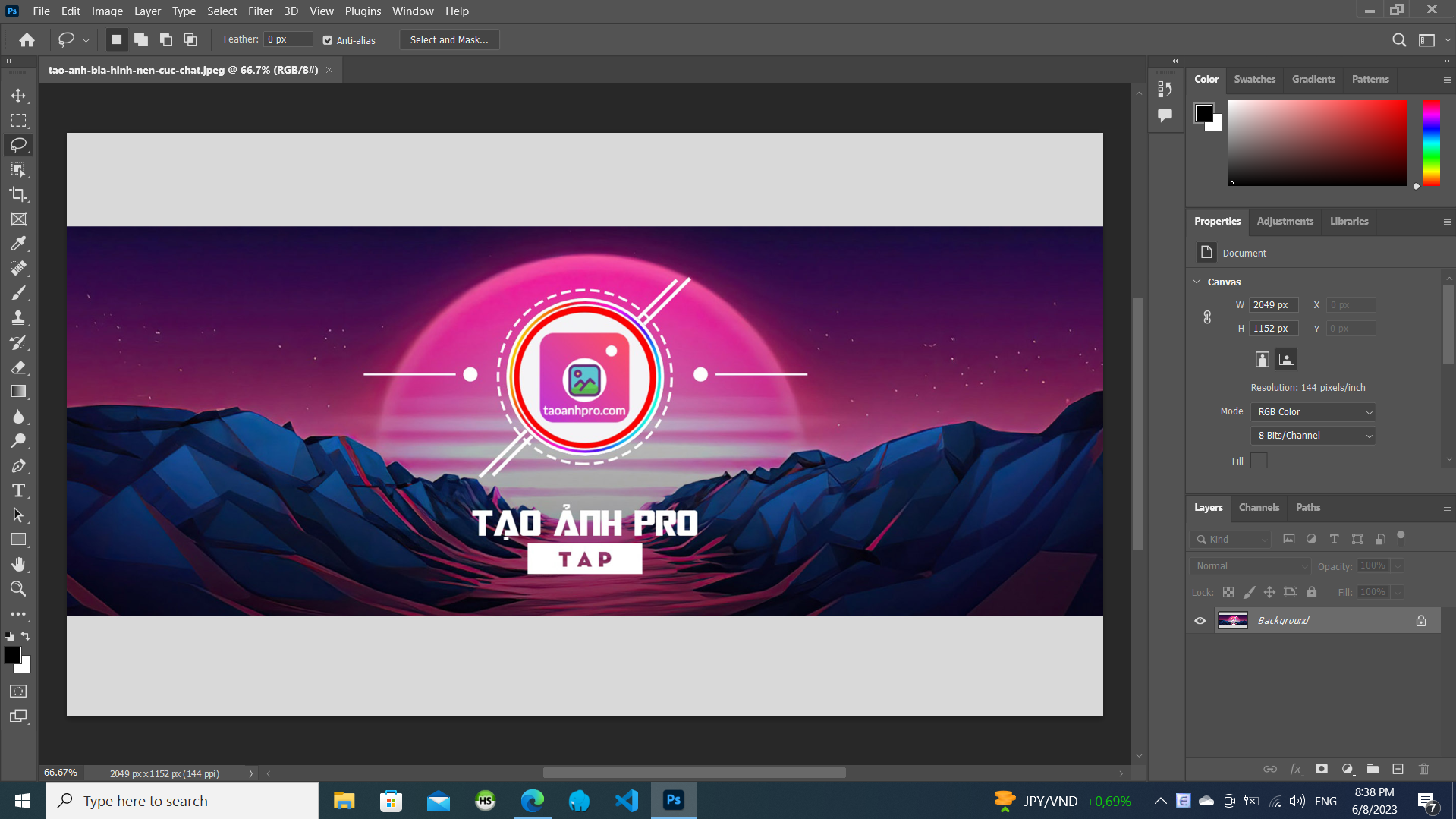Select the Eraser tool
The width and height of the screenshot is (1456, 819).
18,367
